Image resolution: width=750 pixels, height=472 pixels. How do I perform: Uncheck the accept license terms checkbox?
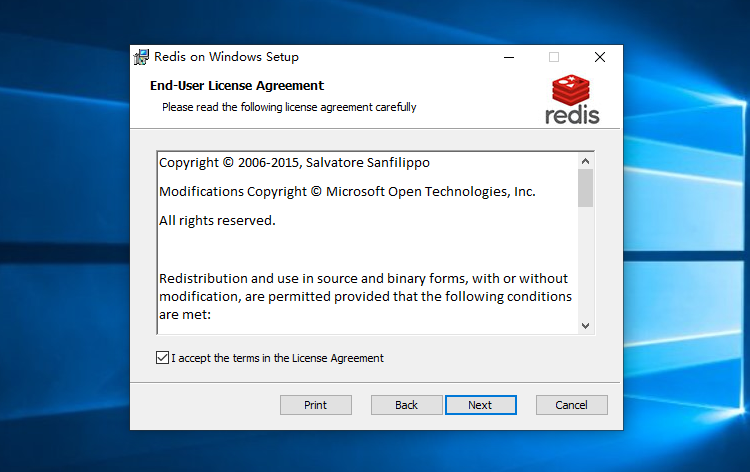click(x=162, y=358)
